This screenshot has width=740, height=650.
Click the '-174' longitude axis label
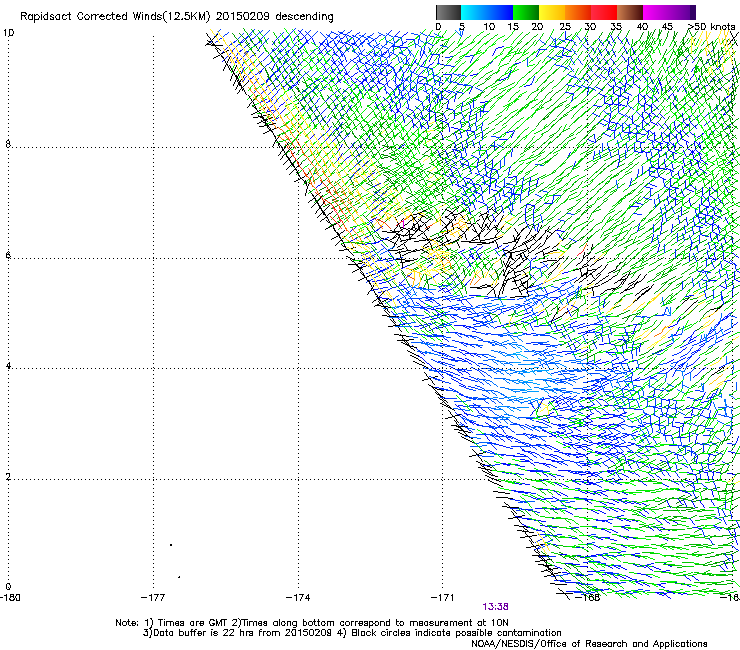298,598
